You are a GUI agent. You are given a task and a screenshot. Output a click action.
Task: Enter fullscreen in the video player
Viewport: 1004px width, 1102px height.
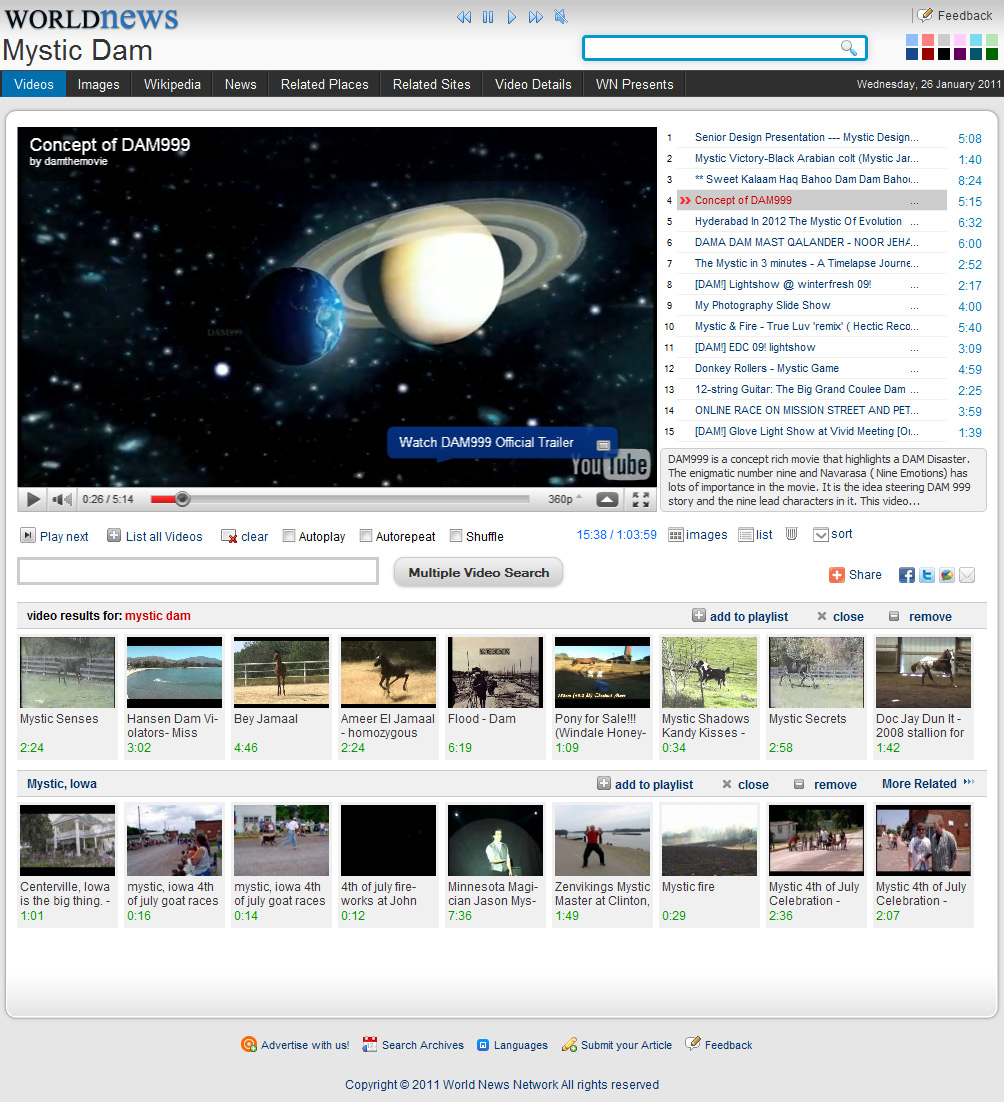pos(641,499)
